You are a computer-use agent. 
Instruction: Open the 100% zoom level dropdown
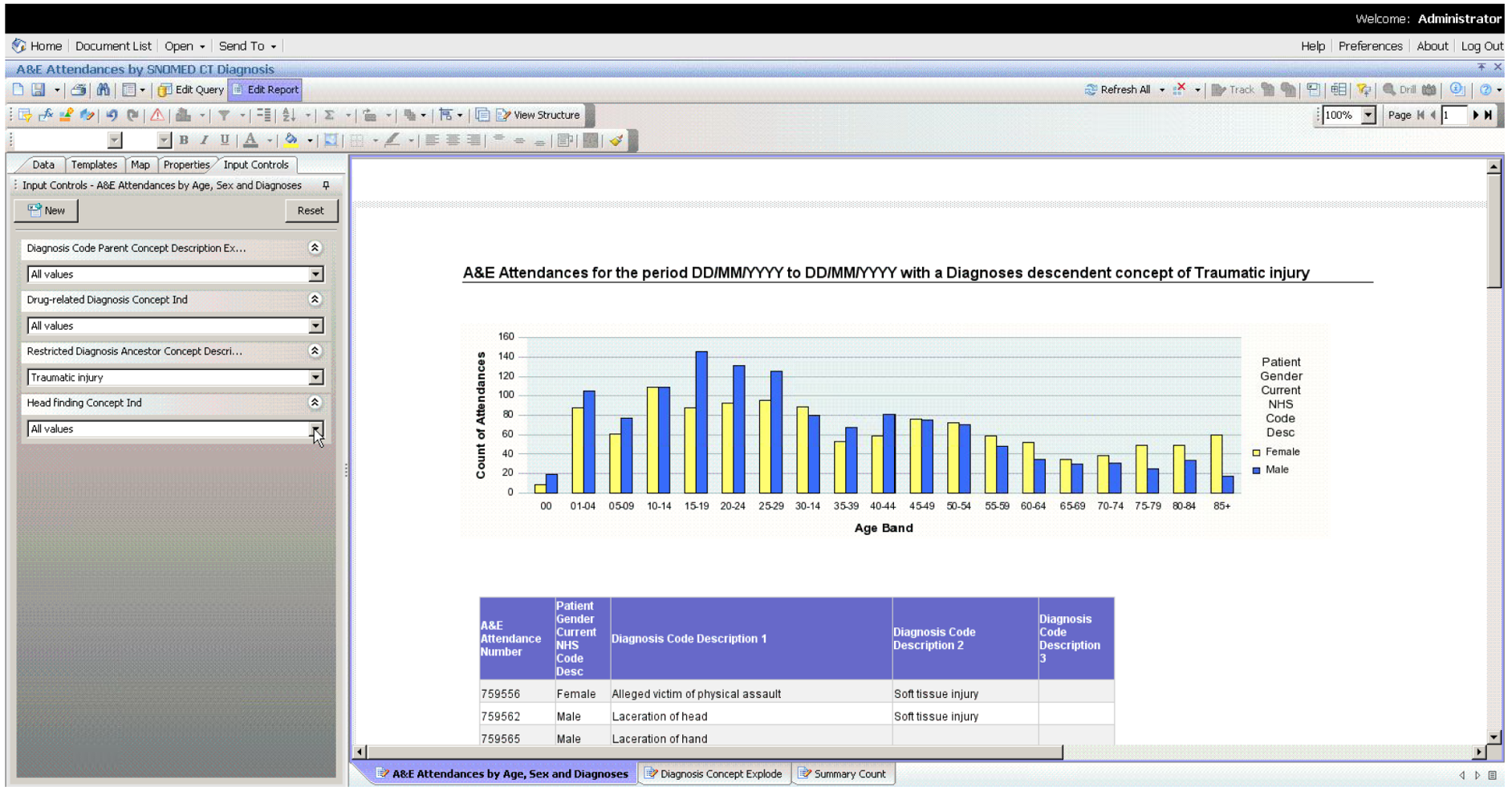[x=1368, y=116]
